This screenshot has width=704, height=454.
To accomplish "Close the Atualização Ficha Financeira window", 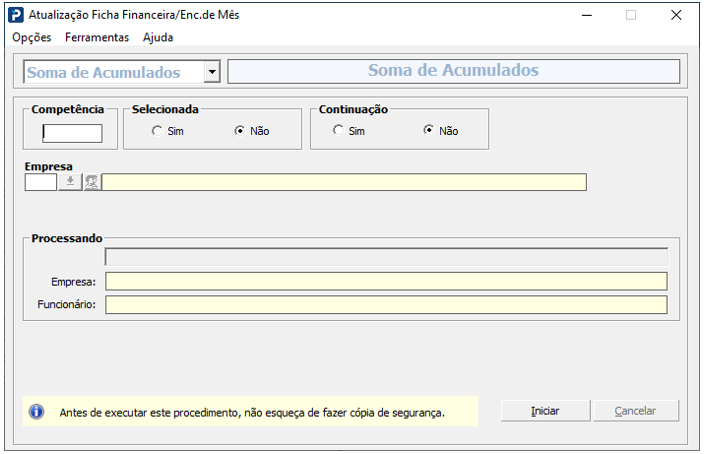I will tap(676, 15).
